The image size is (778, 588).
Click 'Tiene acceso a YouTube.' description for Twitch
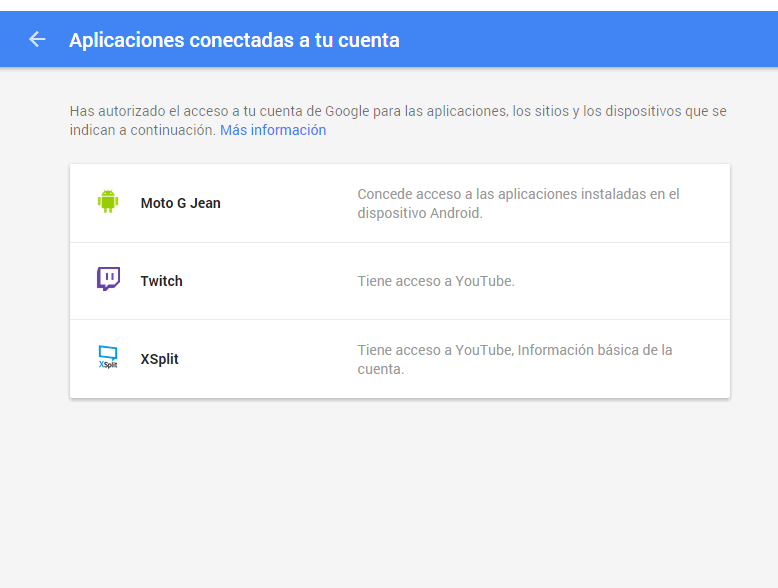point(436,281)
